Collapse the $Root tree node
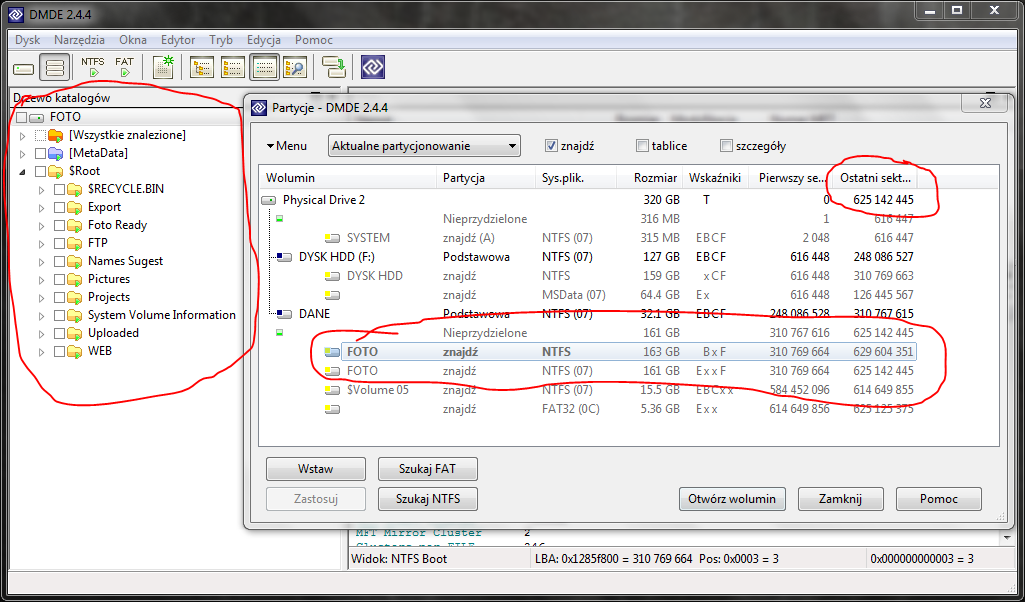1025x602 pixels. (22, 172)
